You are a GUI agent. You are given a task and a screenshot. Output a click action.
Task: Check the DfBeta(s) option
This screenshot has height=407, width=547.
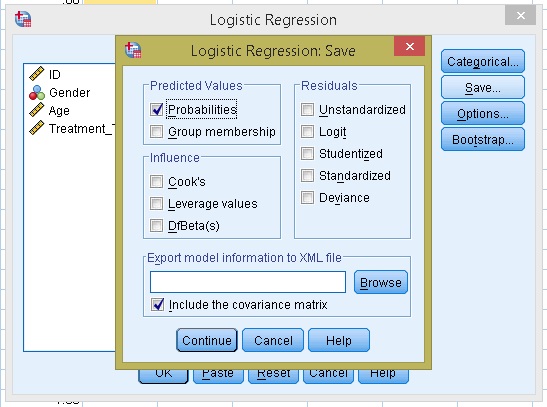pos(156,225)
